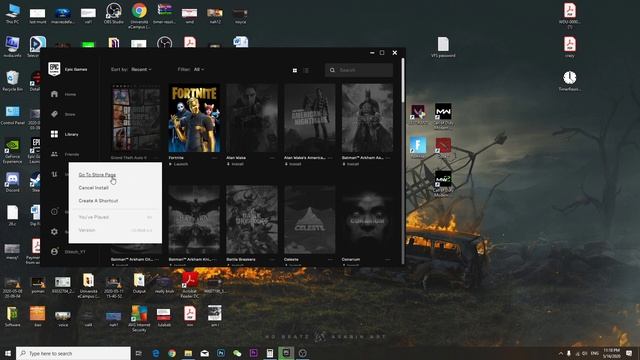Select the Discord desktop shortcut
The width and height of the screenshot is (640, 360).
(12, 182)
